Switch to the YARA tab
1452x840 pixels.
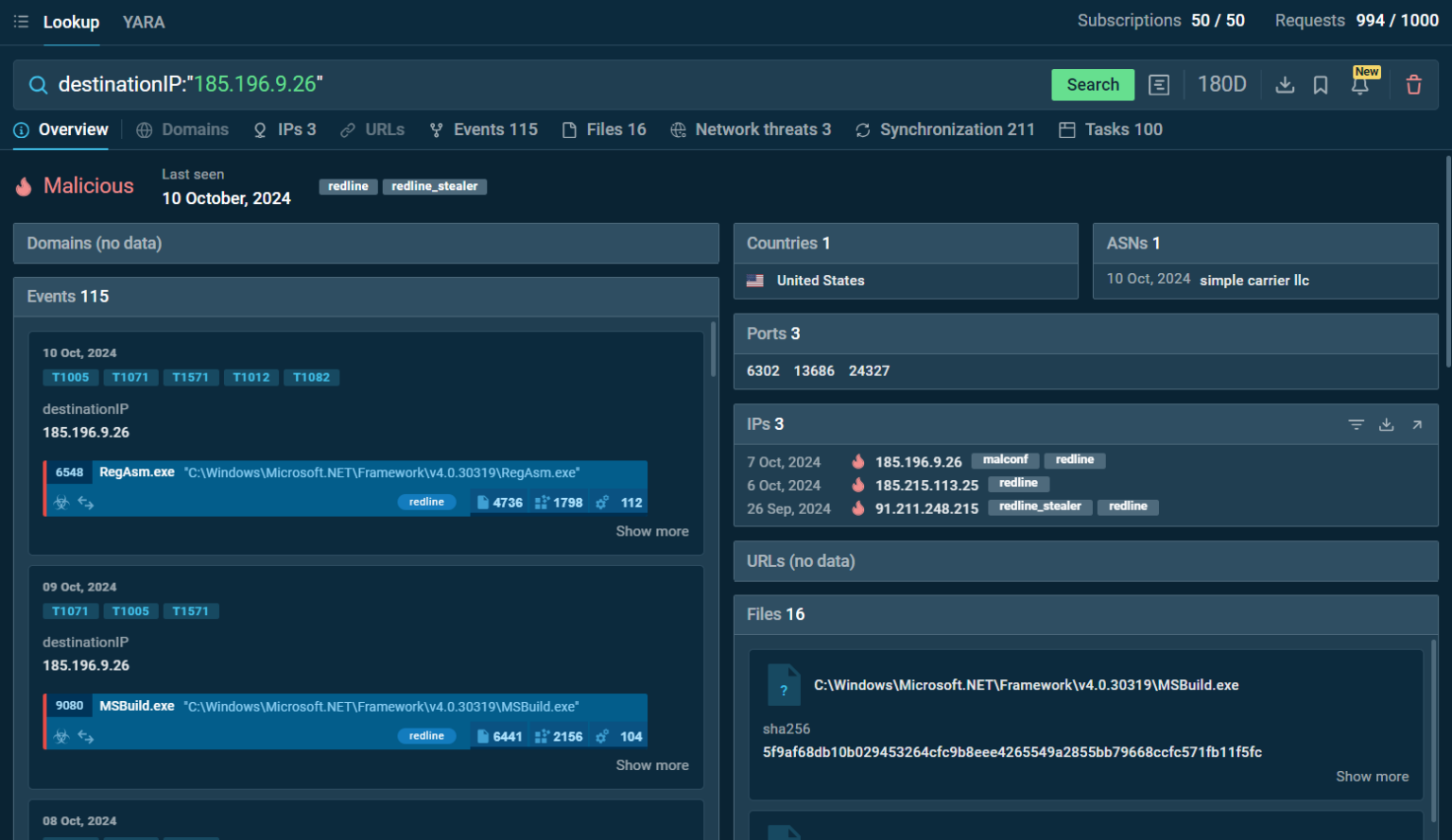(x=144, y=22)
